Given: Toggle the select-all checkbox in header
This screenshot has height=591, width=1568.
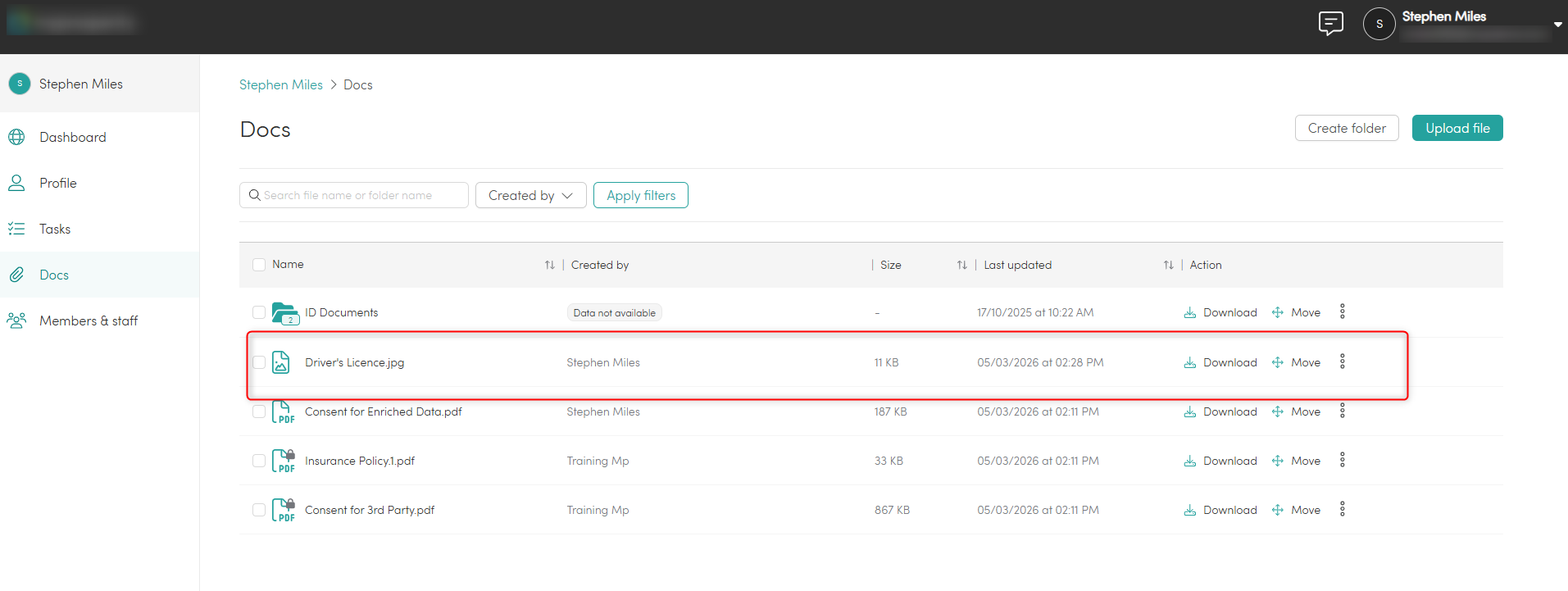Looking at the screenshot, I should coord(259,265).
